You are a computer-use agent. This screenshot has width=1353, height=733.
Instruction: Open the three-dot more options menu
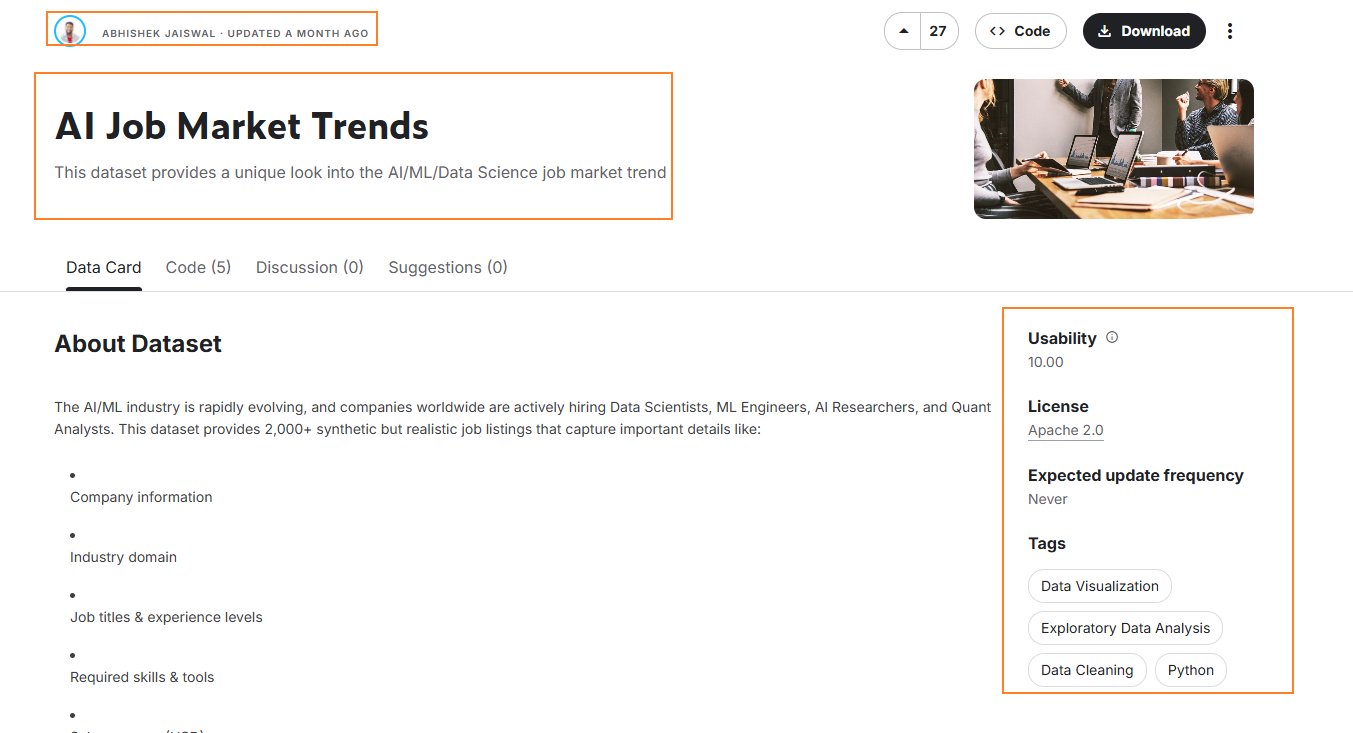pos(1230,31)
